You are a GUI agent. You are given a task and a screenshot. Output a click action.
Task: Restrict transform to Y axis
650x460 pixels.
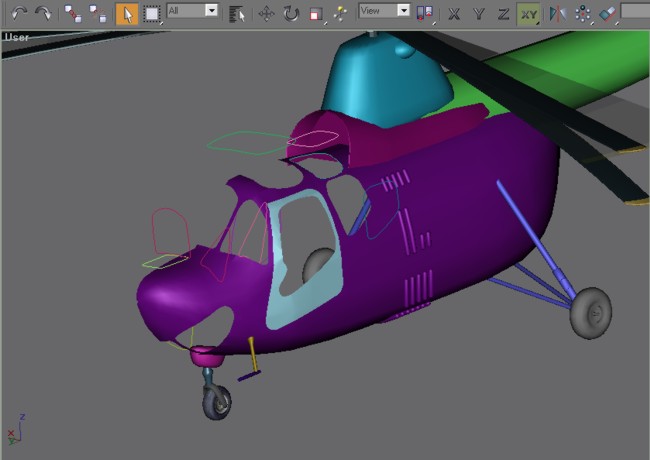click(479, 13)
